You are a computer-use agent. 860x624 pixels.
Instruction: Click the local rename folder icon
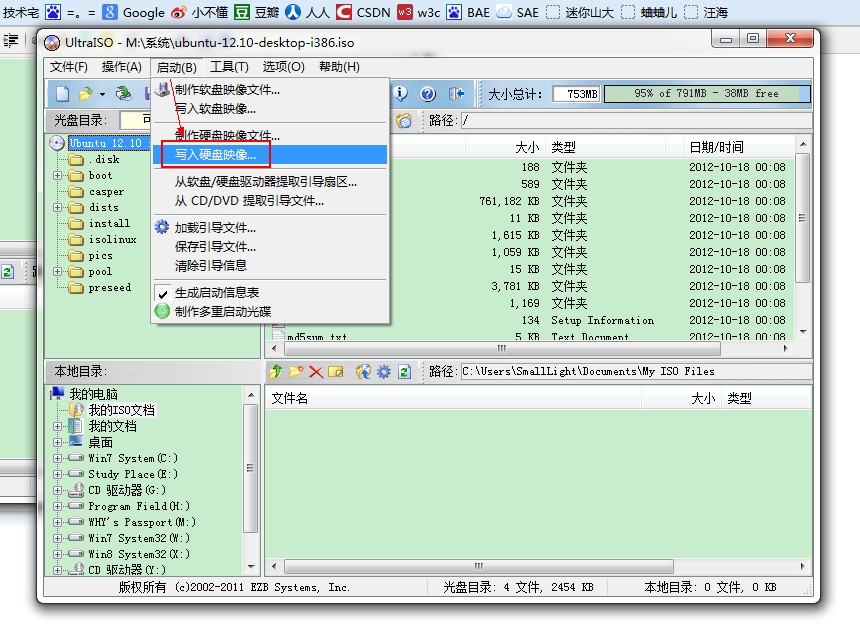pos(336,372)
